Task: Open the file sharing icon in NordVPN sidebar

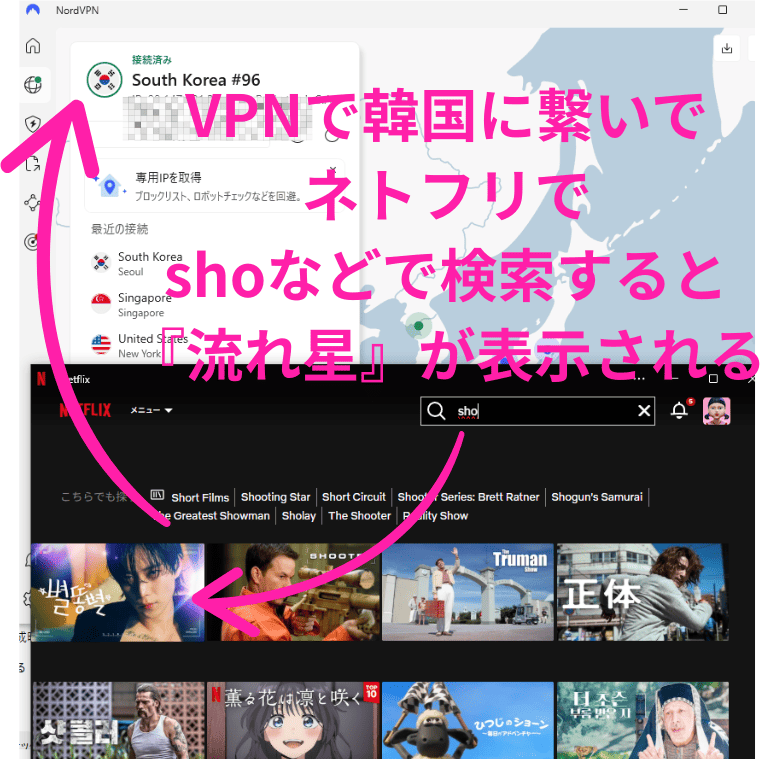Action: coord(33,163)
